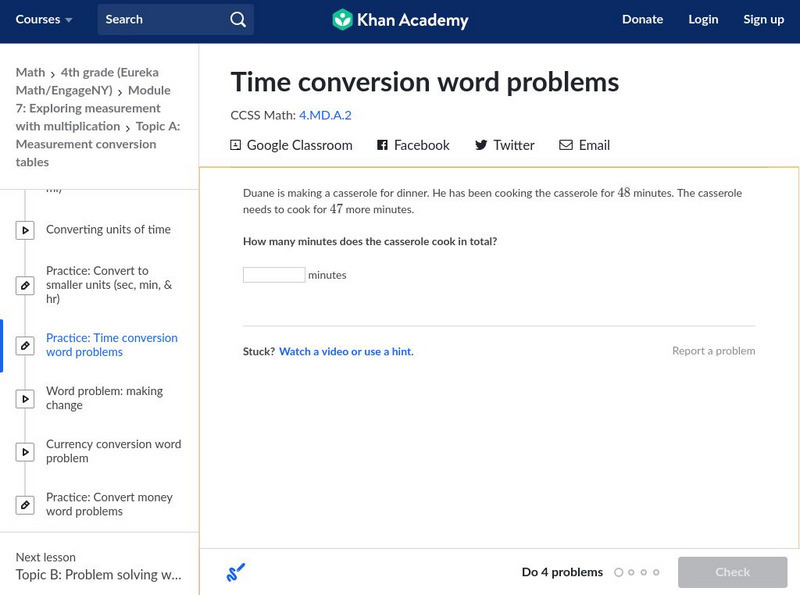Share via the Email icon
Screen dimensions: 800x595
[x=566, y=145]
